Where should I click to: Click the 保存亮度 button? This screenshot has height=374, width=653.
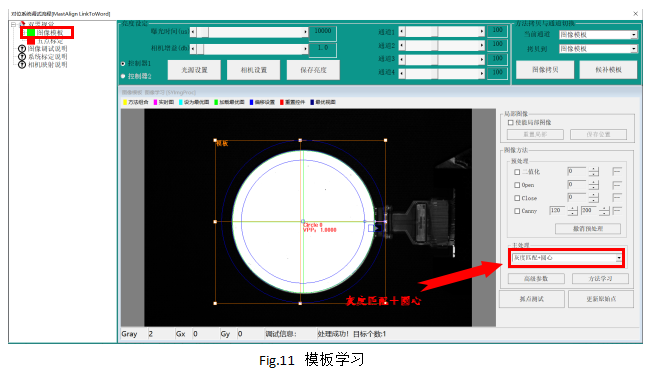tap(313, 70)
